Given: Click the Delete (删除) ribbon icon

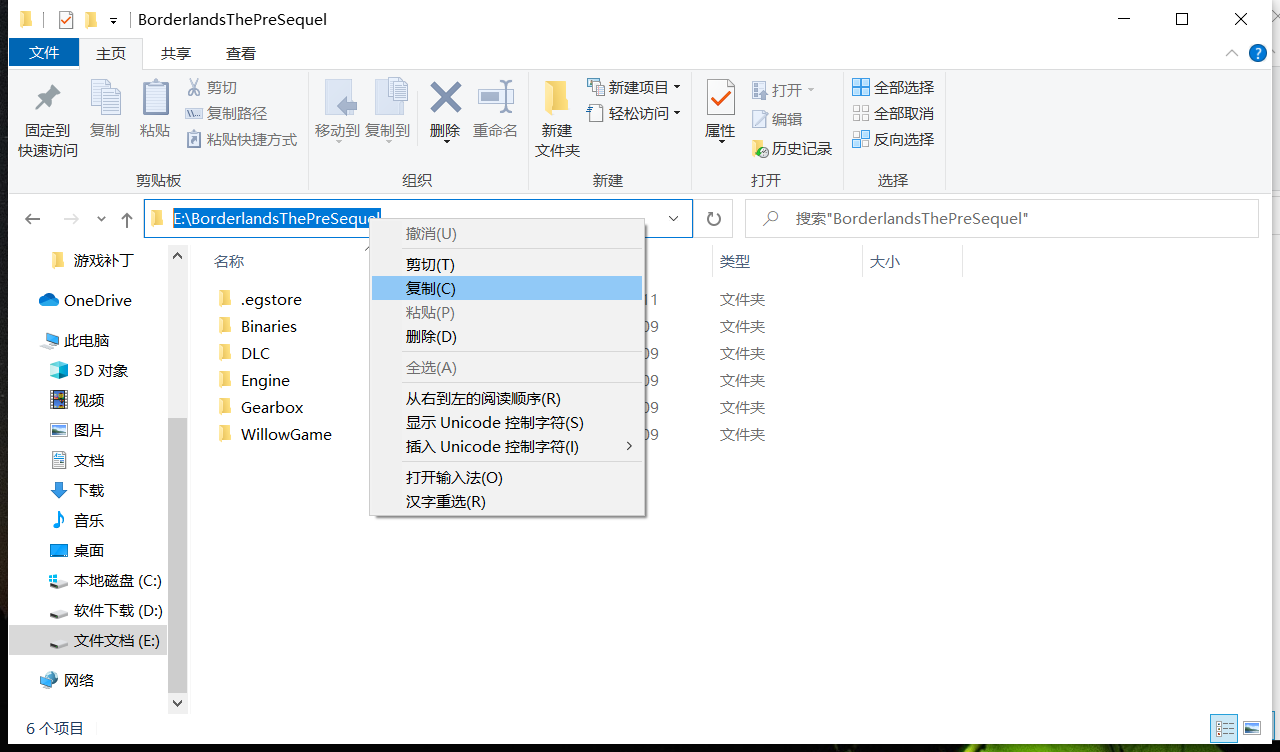Looking at the screenshot, I should click(445, 97).
